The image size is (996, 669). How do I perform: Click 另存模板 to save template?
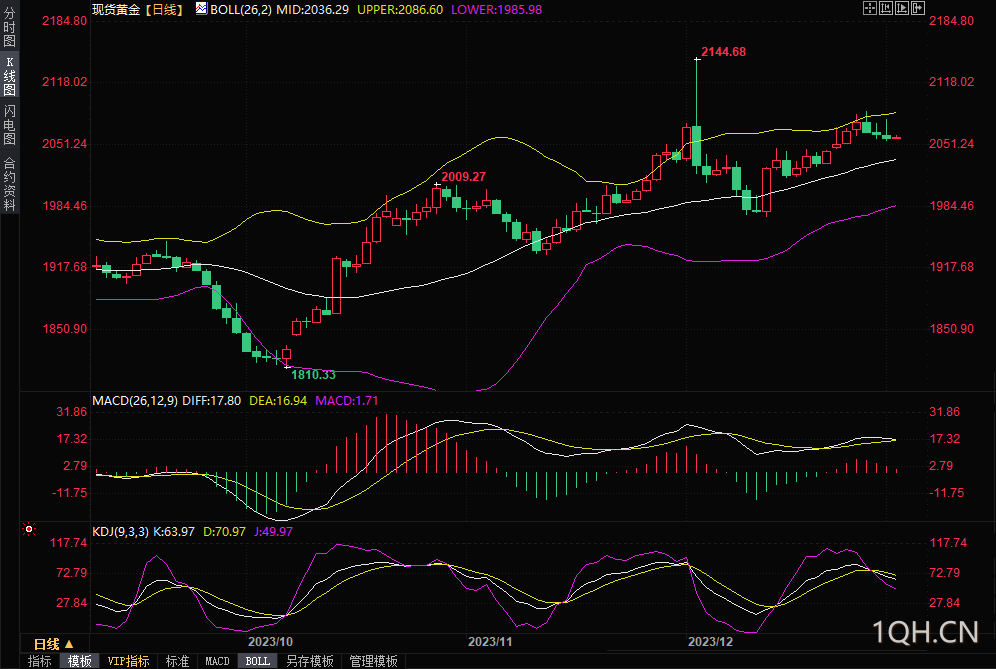coord(309,661)
